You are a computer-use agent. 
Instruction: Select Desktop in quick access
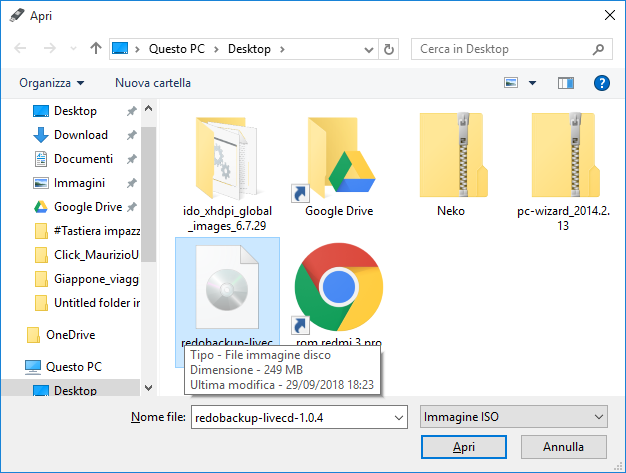coord(75,111)
